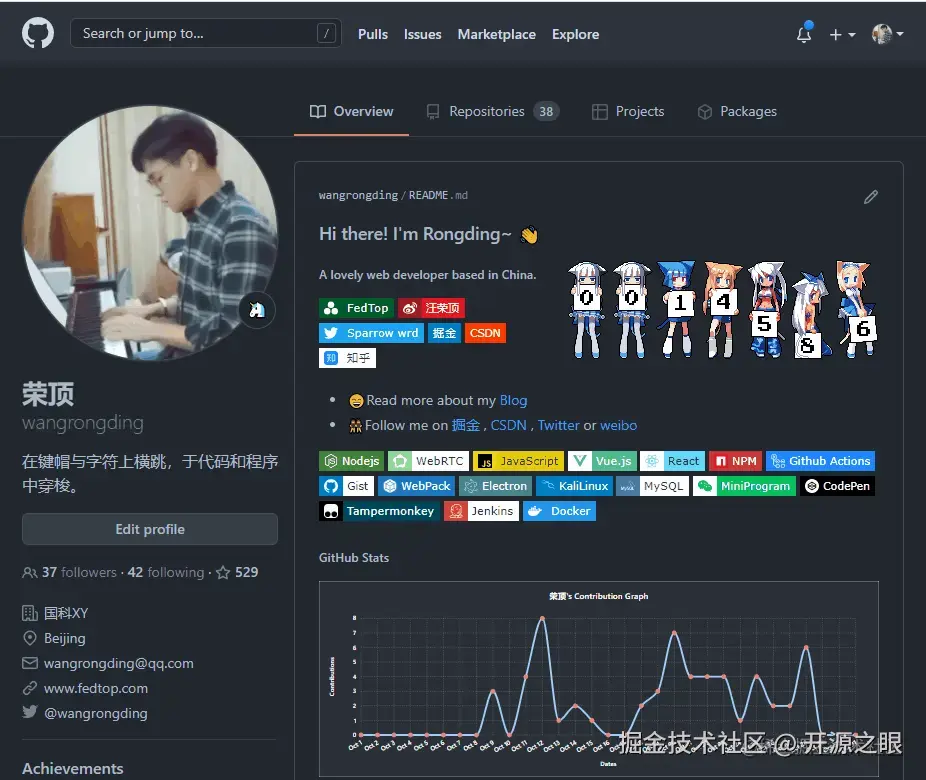Open the CSDN text link in the Follow me line

pyautogui.click(x=508, y=425)
